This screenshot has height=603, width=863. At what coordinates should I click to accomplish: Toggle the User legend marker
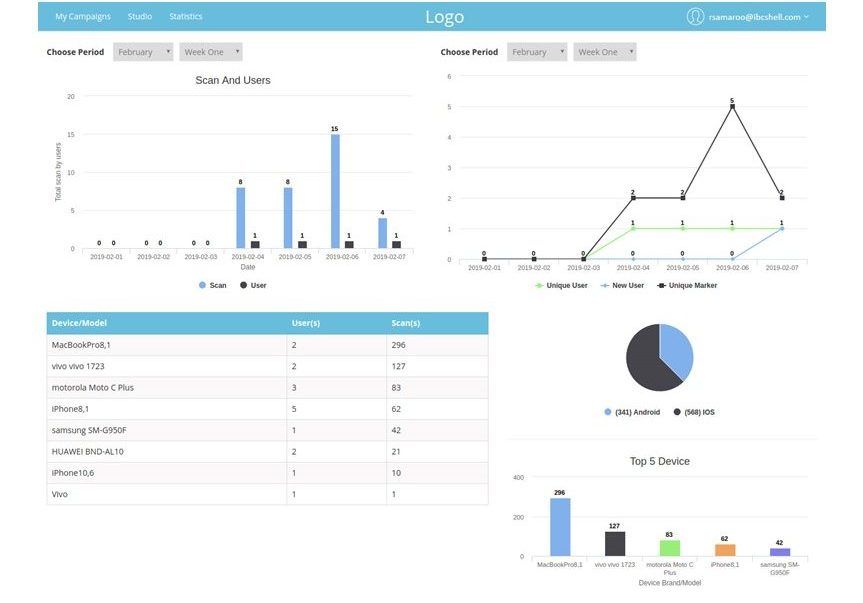pyautogui.click(x=243, y=285)
